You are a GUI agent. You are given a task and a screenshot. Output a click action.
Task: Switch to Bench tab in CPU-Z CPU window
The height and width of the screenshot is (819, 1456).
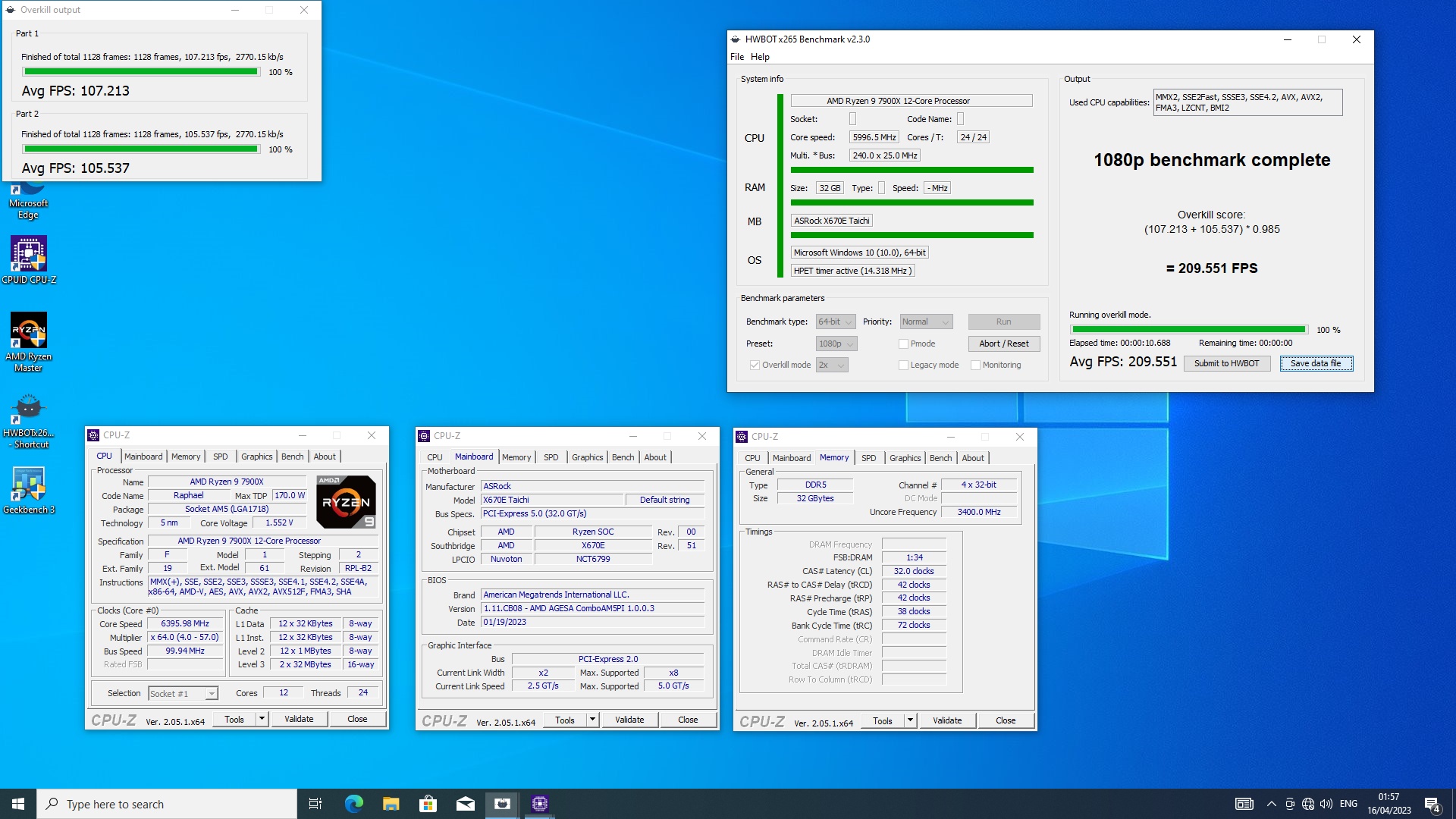click(292, 457)
